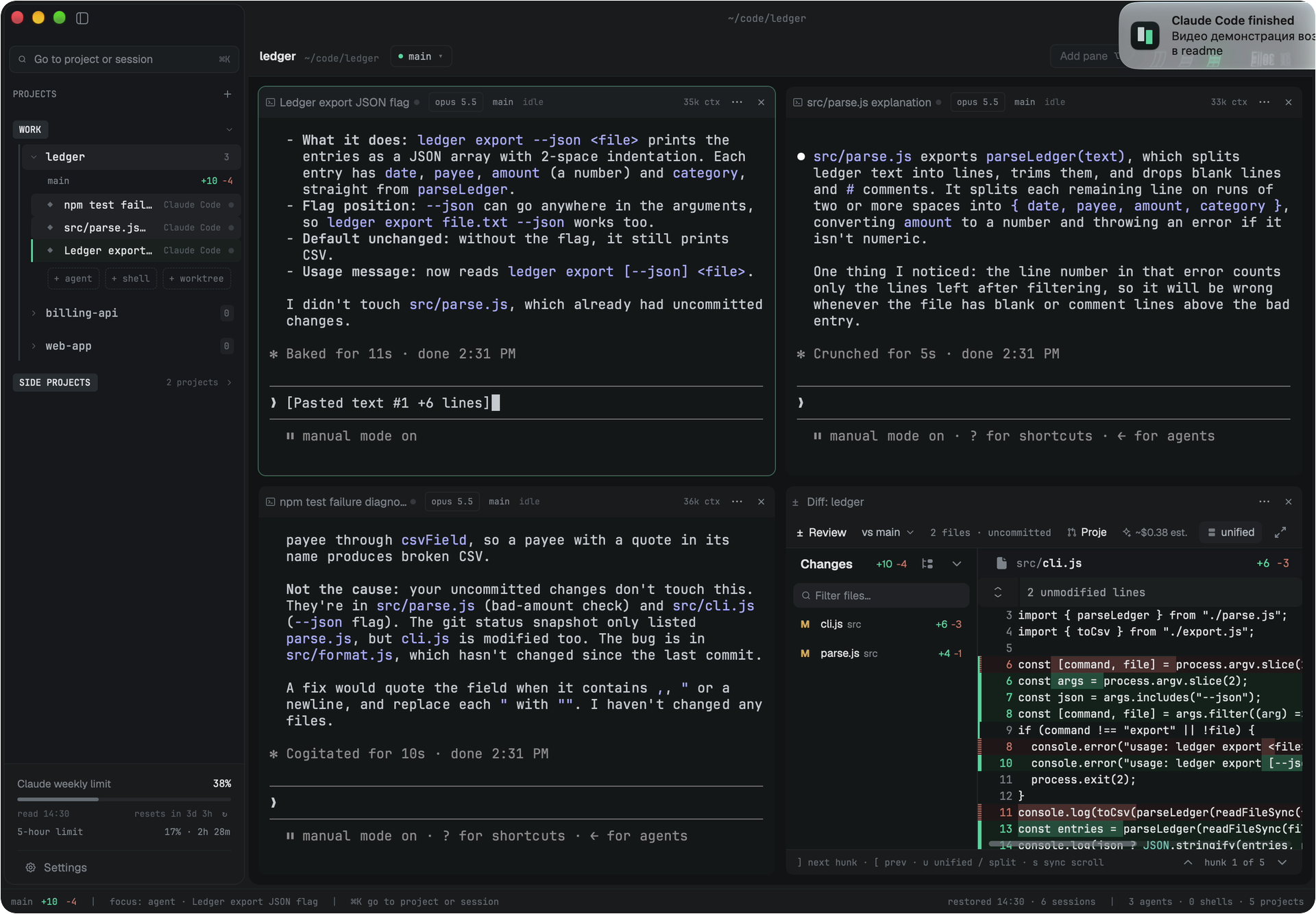
Task: Toggle the unified diff view mode
Action: pyautogui.click(x=1231, y=532)
